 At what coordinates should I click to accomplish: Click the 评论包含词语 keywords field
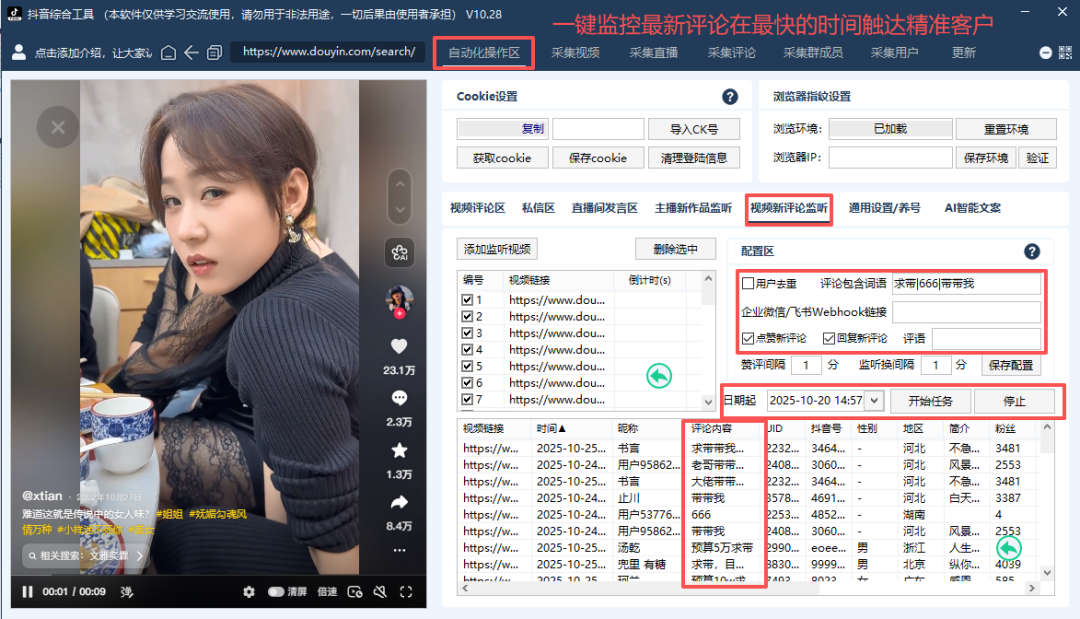(966, 284)
